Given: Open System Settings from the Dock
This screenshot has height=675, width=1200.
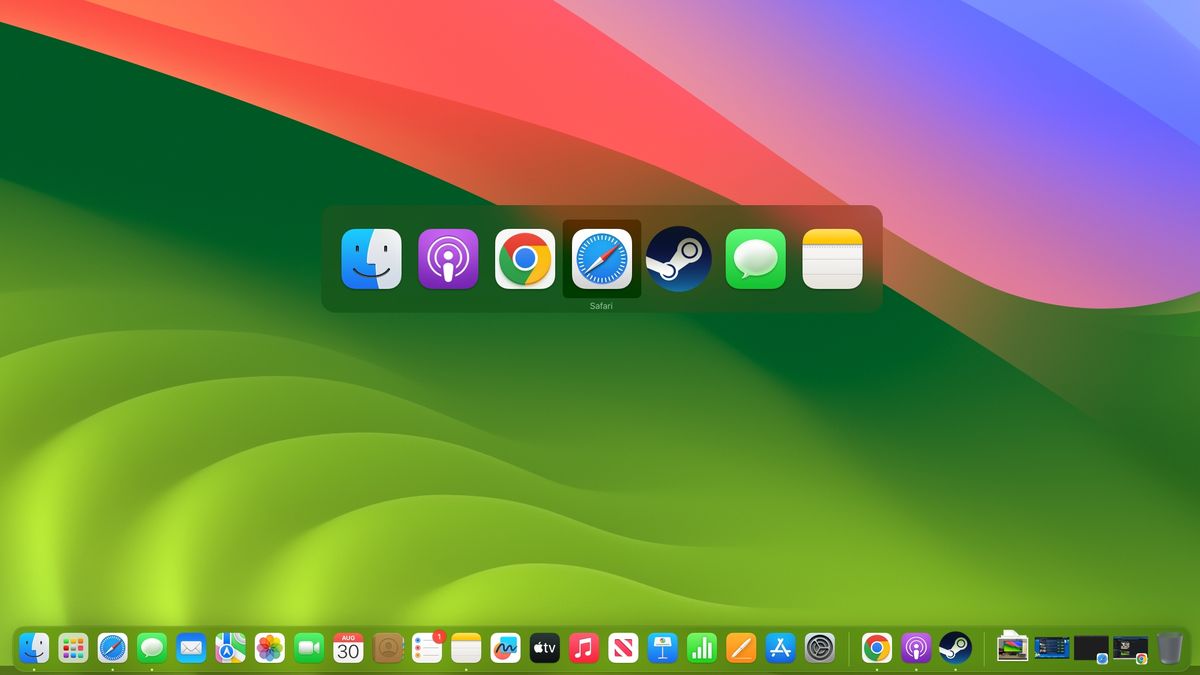Looking at the screenshot, I should click(x=818, y=648).
